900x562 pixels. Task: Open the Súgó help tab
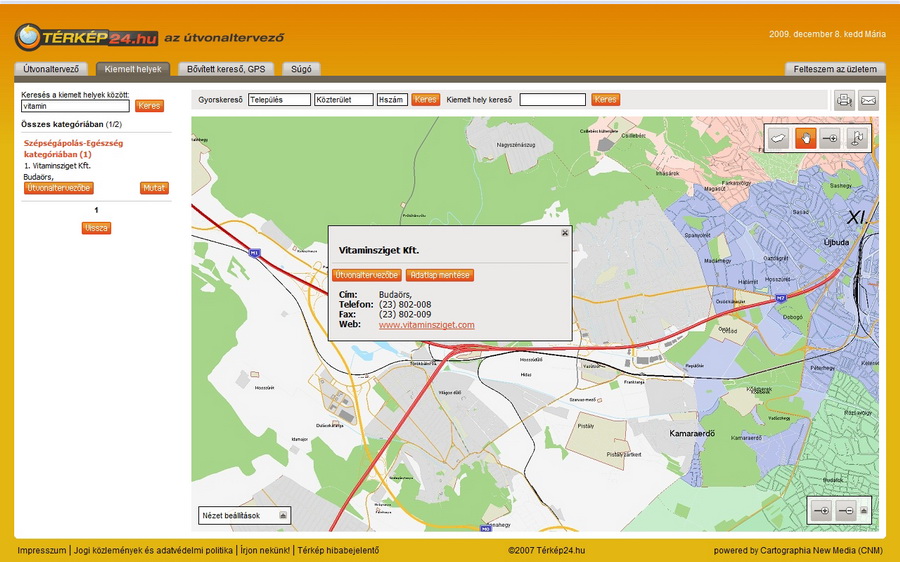(301, 69)
